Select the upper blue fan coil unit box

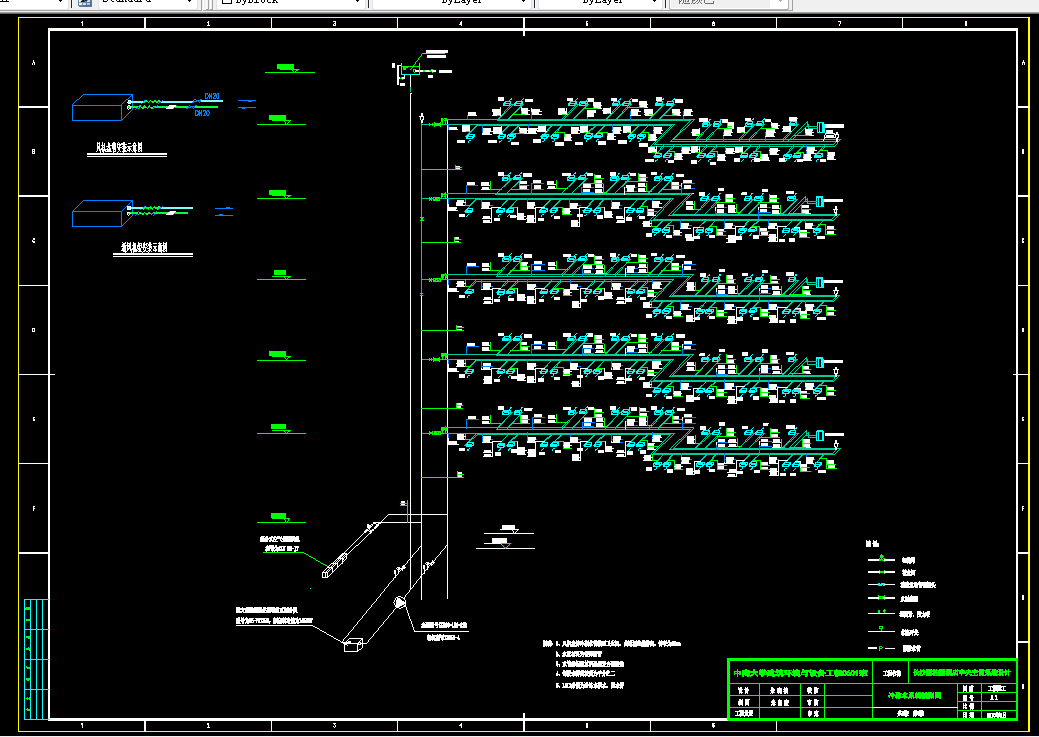click(102, 107)
